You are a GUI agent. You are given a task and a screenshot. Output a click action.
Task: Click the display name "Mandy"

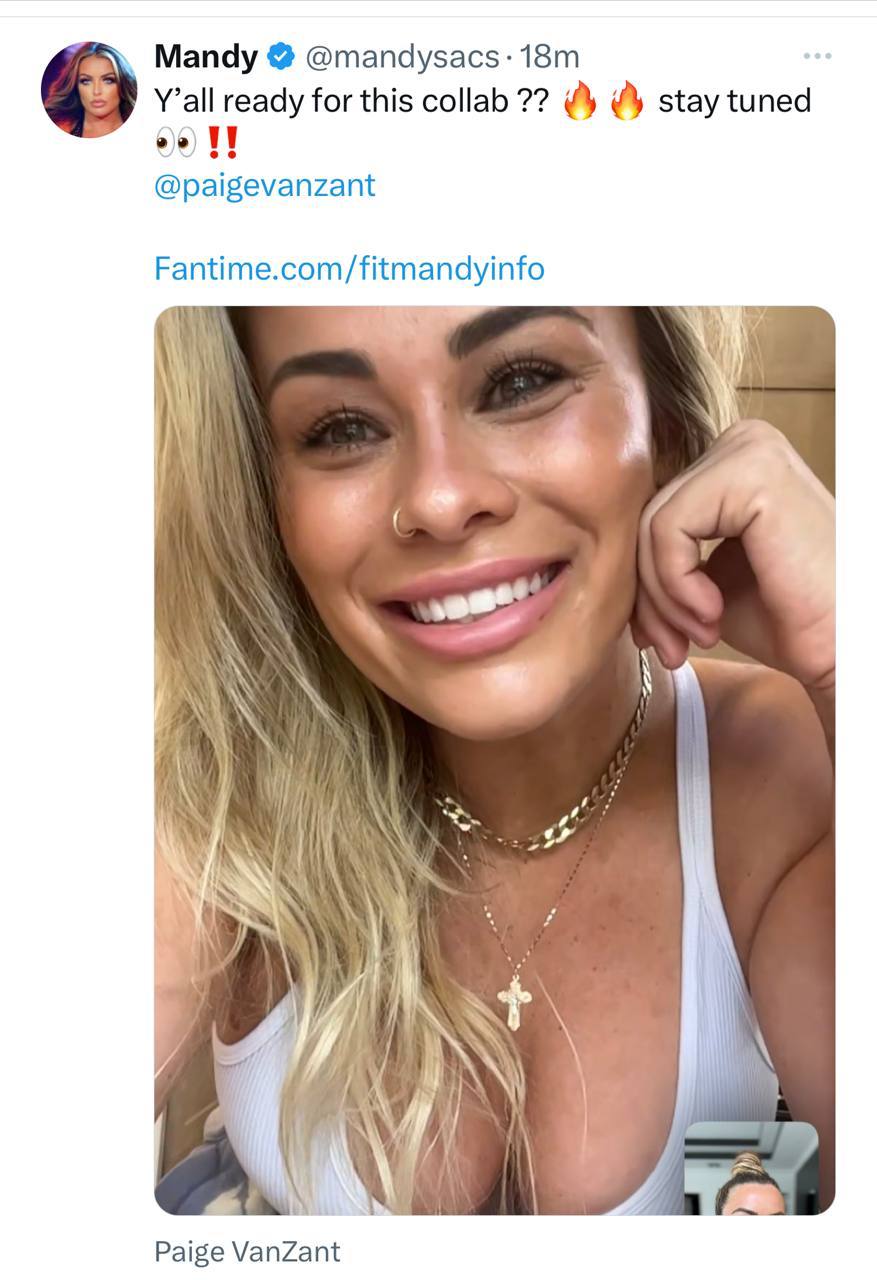(x=205, y=57)
